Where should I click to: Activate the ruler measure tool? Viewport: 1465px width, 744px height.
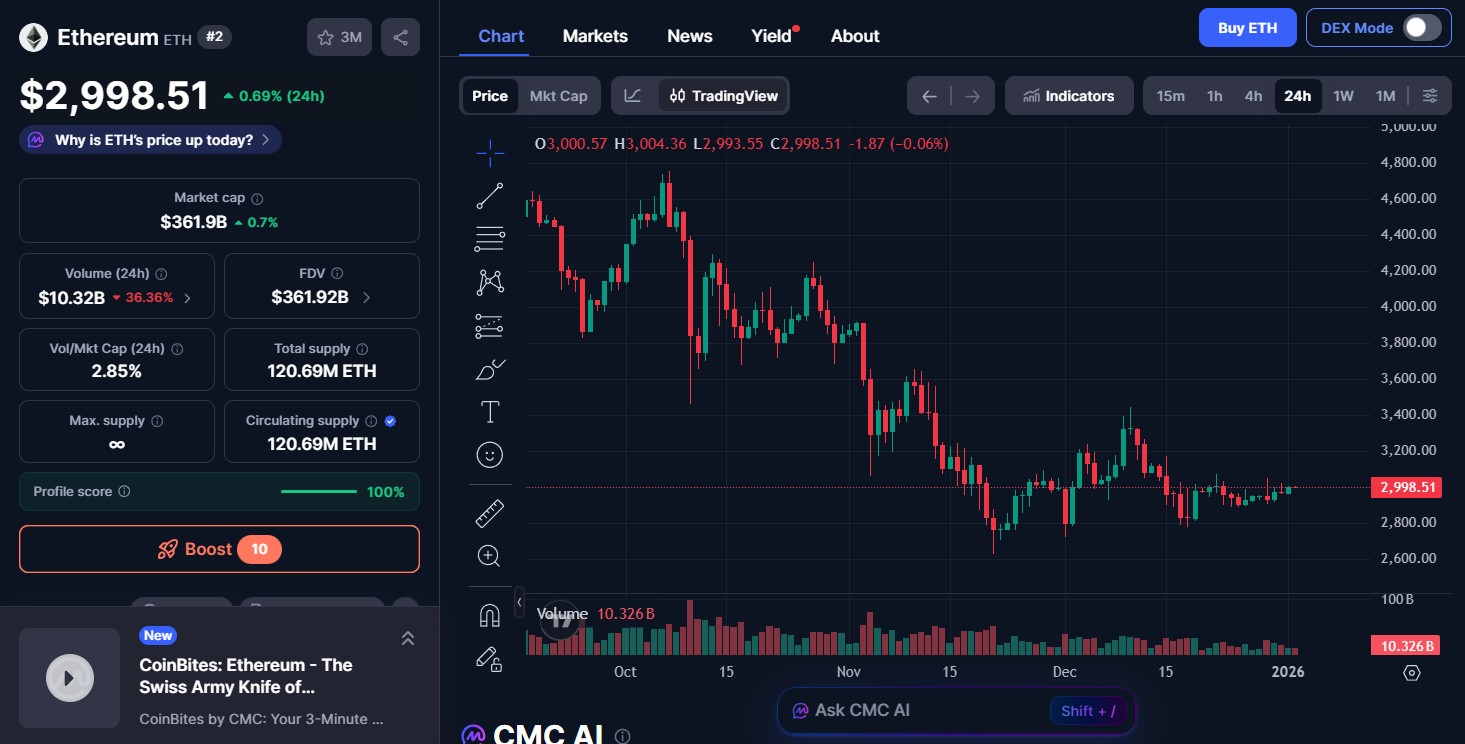click(x=489, y=513)
